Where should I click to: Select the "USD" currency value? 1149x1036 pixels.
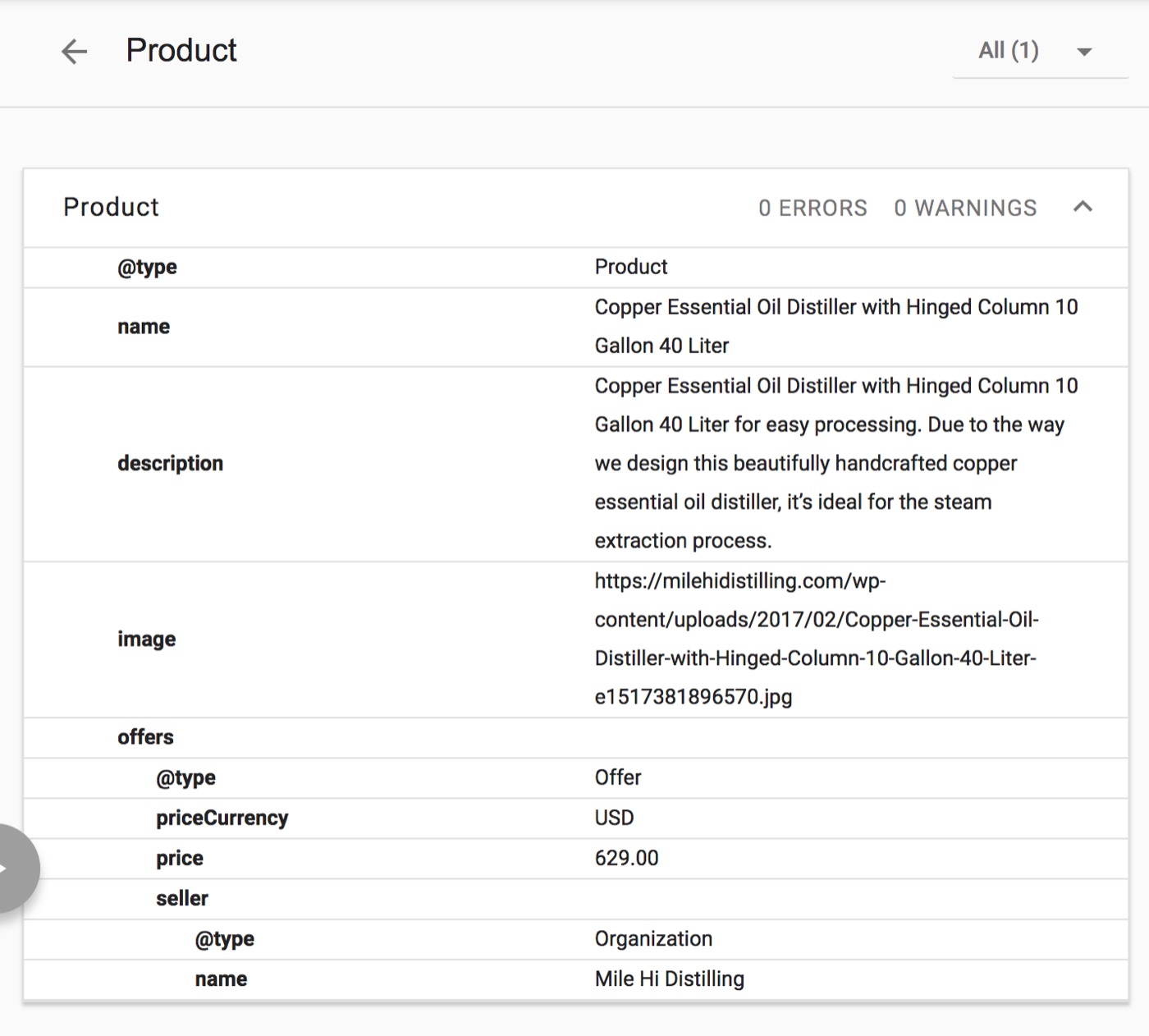coord(615,818)
